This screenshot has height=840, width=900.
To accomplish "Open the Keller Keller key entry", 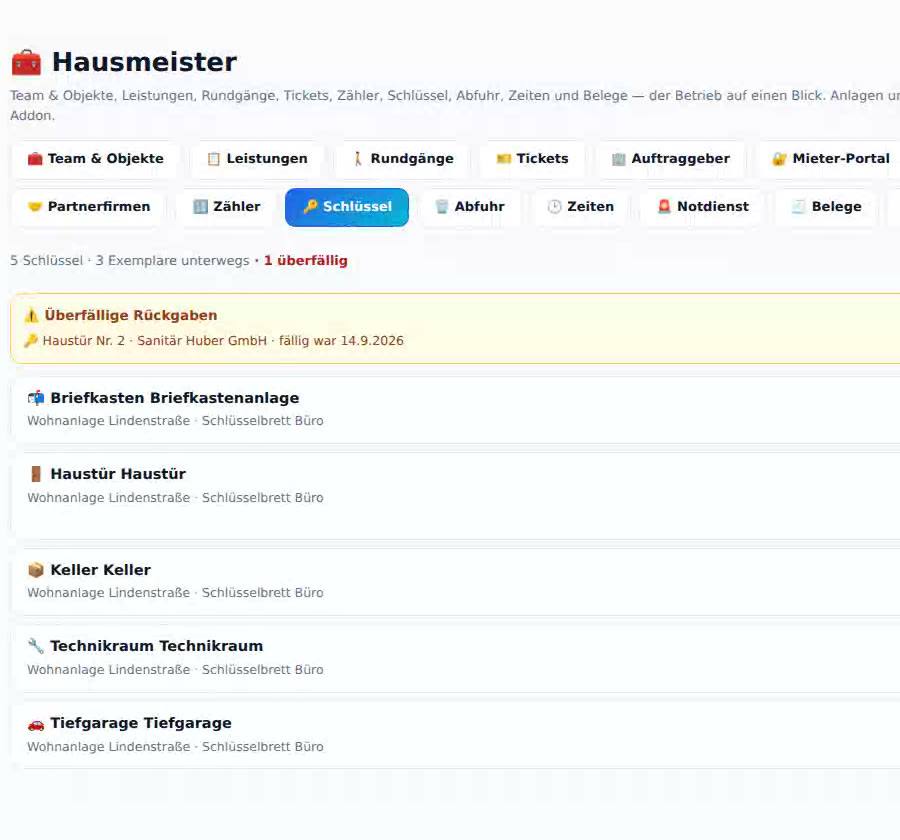I will 456,582.
